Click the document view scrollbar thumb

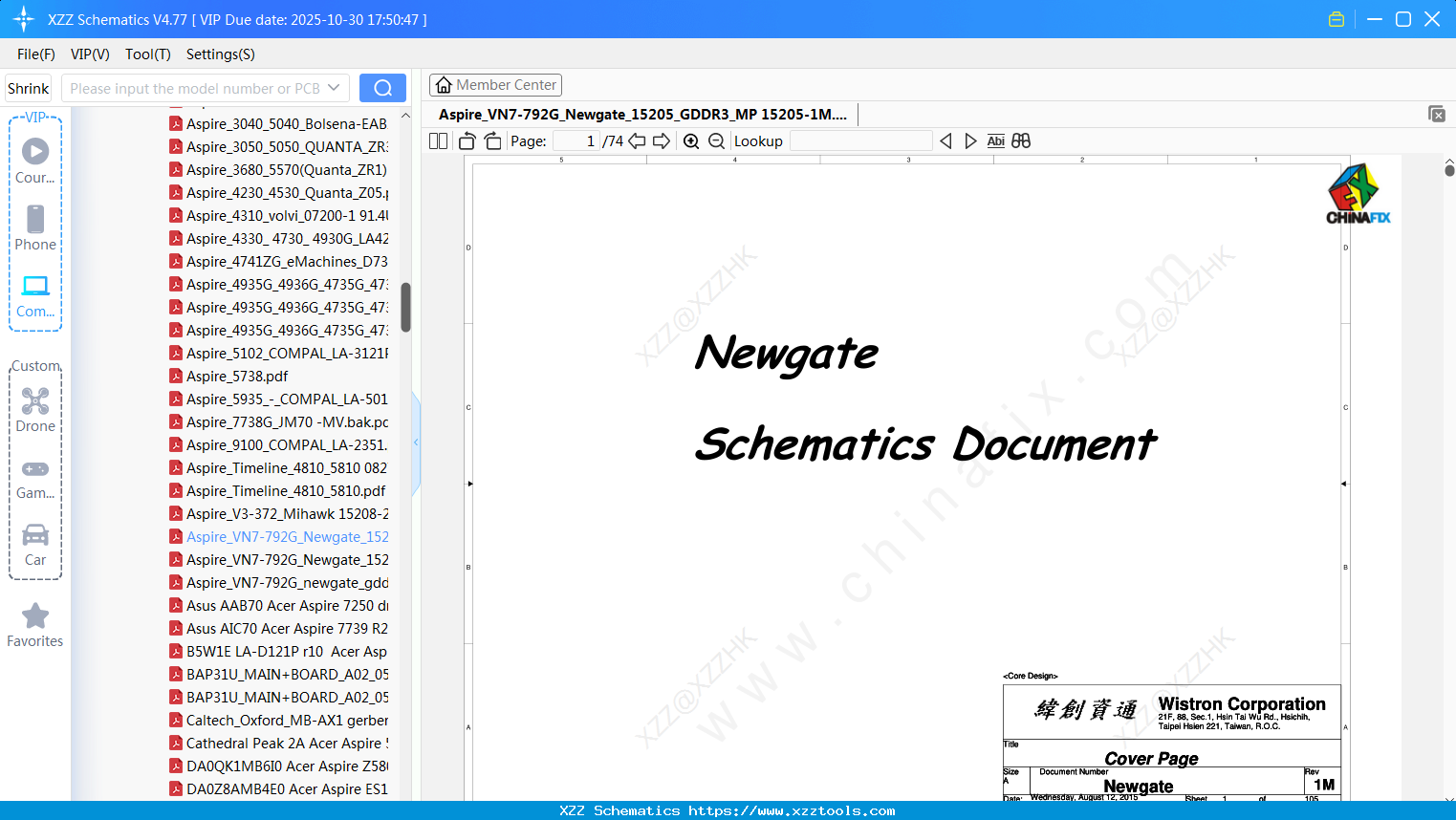[1449, 170]
